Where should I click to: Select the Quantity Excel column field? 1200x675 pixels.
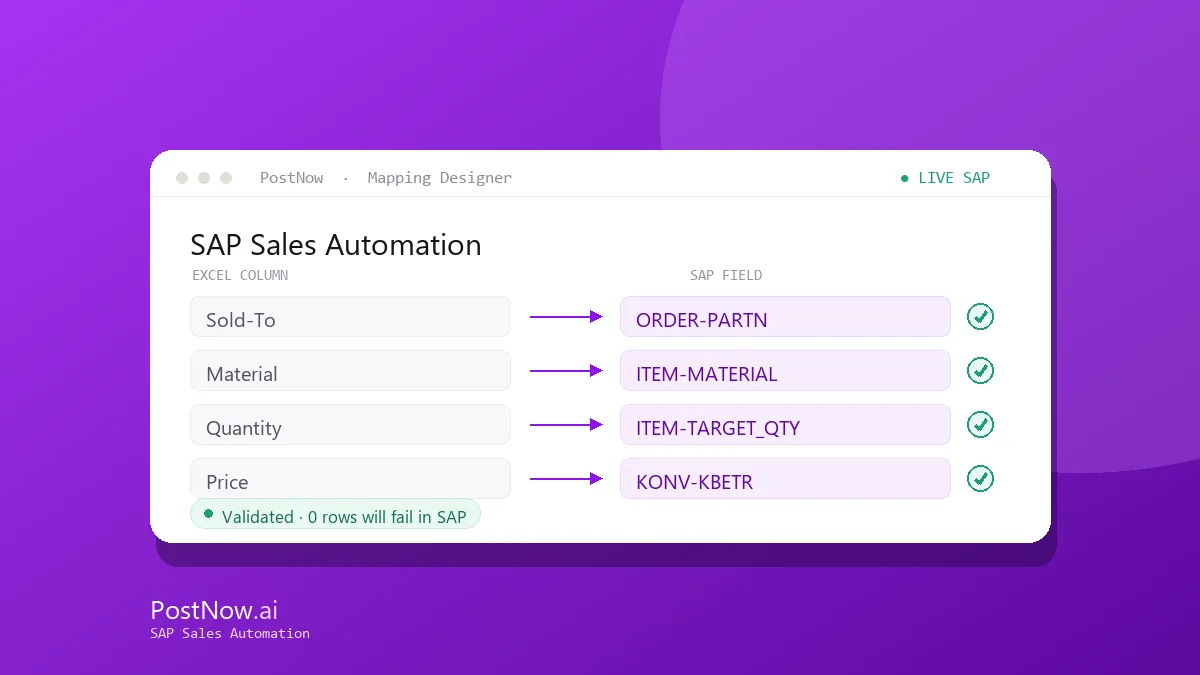coord(350,425)
